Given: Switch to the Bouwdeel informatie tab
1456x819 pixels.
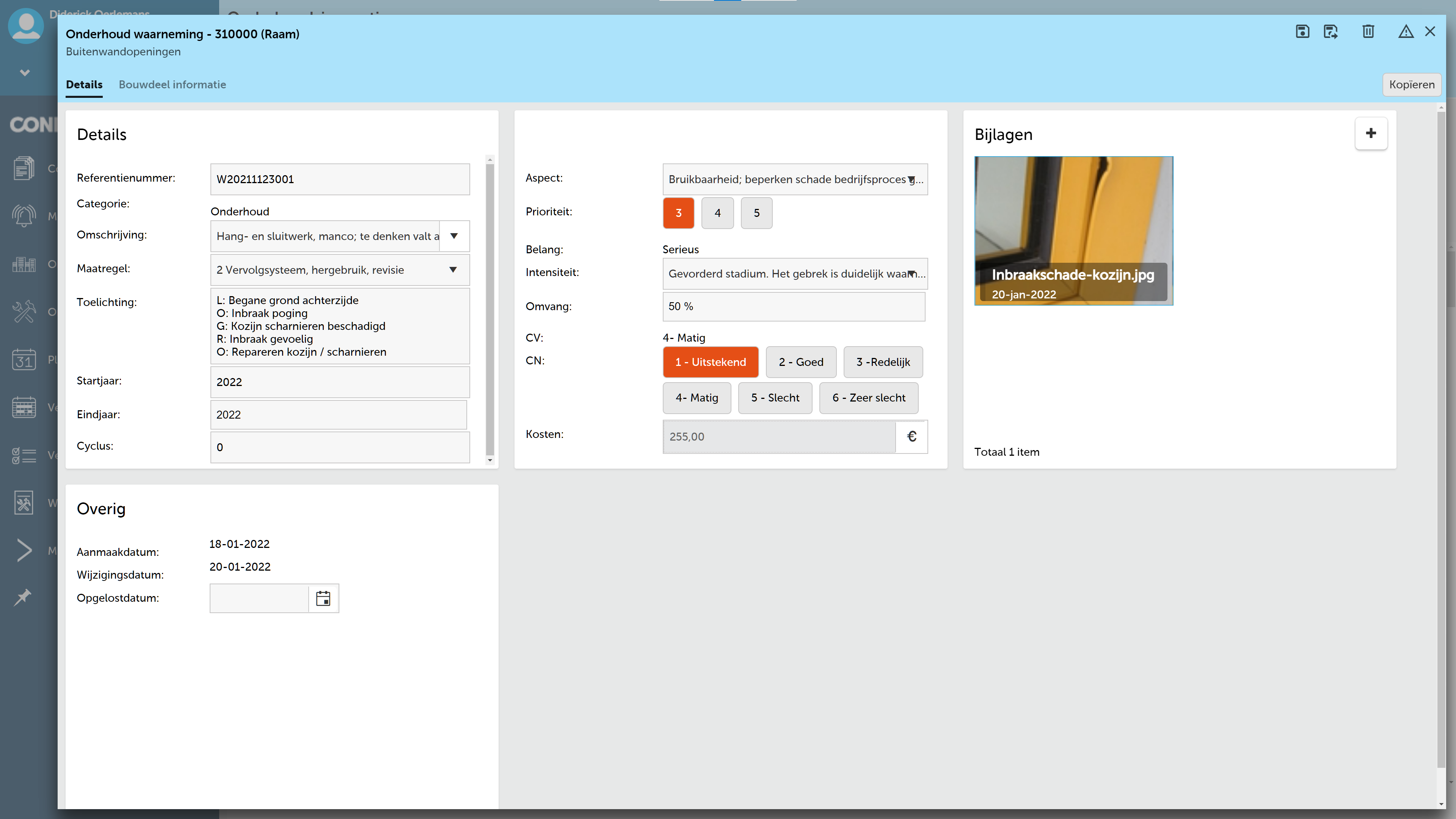Looking at the screenshot, I should coord(173,85).
